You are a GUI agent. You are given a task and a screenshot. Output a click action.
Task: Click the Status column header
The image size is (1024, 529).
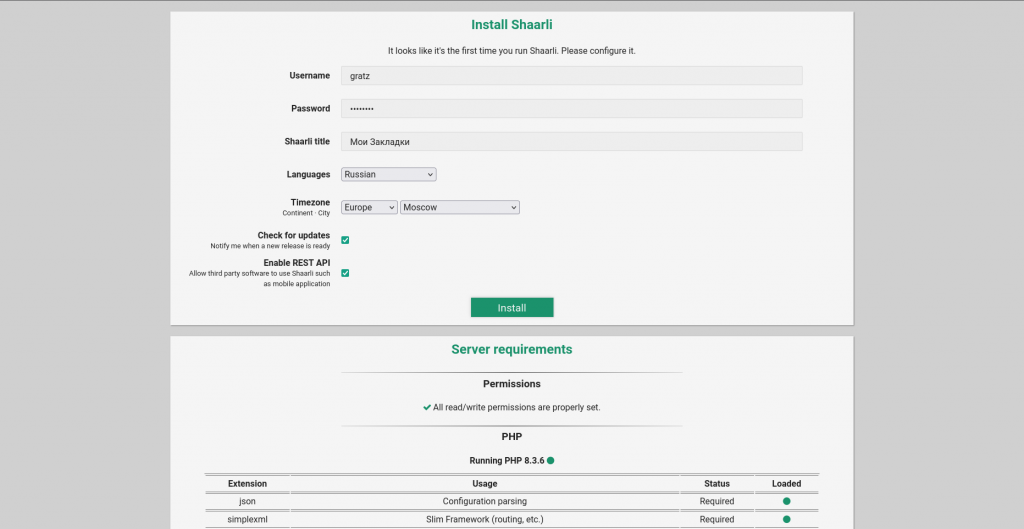(x=717, y=484)
